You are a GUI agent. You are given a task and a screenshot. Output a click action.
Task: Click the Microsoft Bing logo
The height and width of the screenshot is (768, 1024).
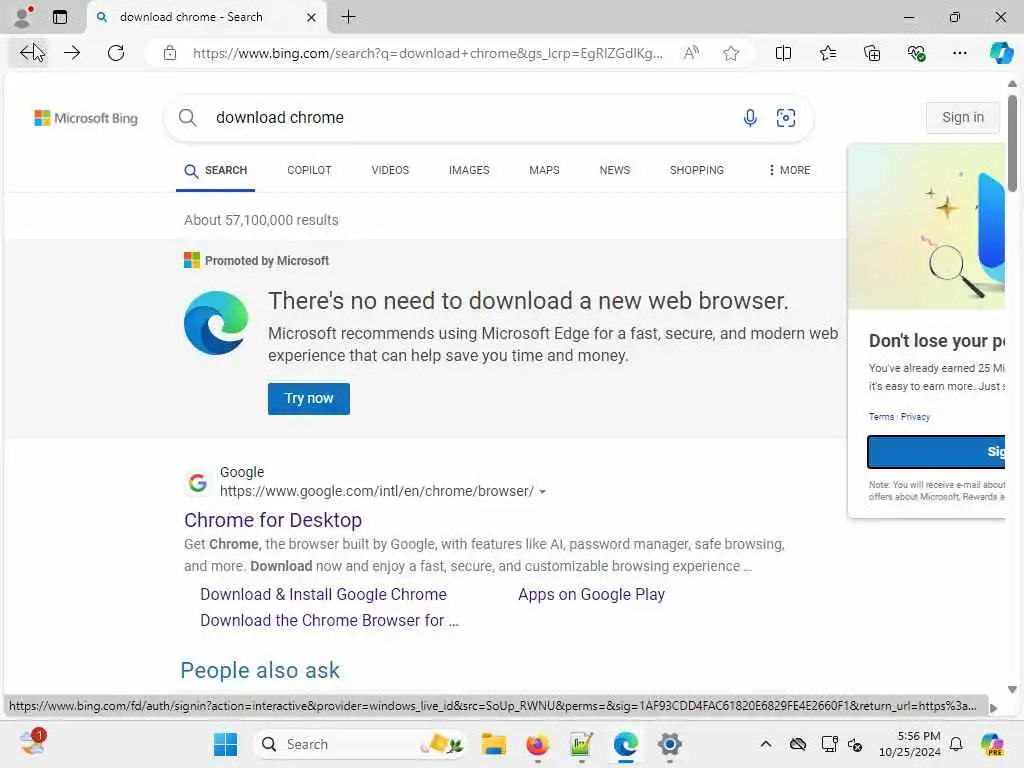coord(86,118)
